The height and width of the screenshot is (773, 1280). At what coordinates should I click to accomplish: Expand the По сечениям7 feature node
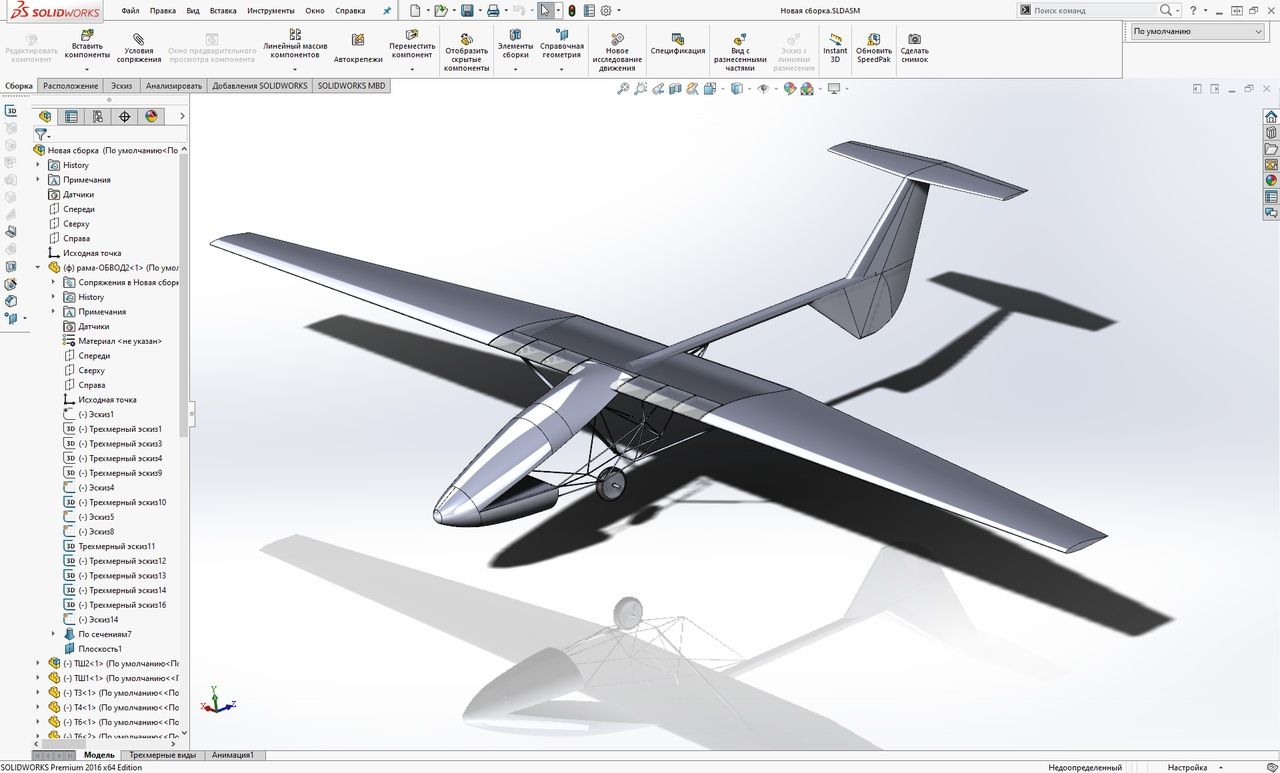[x=54, y=634]
